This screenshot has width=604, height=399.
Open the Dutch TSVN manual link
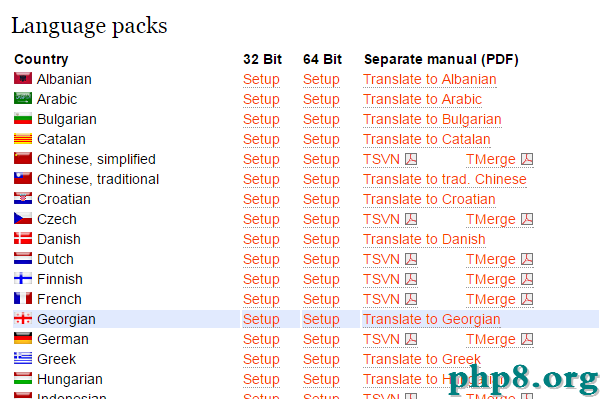pos(381,259)
